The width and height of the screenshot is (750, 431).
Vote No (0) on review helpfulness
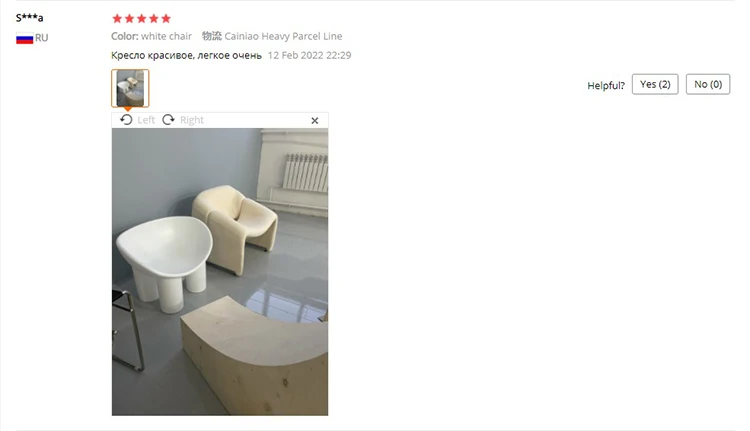tap(708, 84)
